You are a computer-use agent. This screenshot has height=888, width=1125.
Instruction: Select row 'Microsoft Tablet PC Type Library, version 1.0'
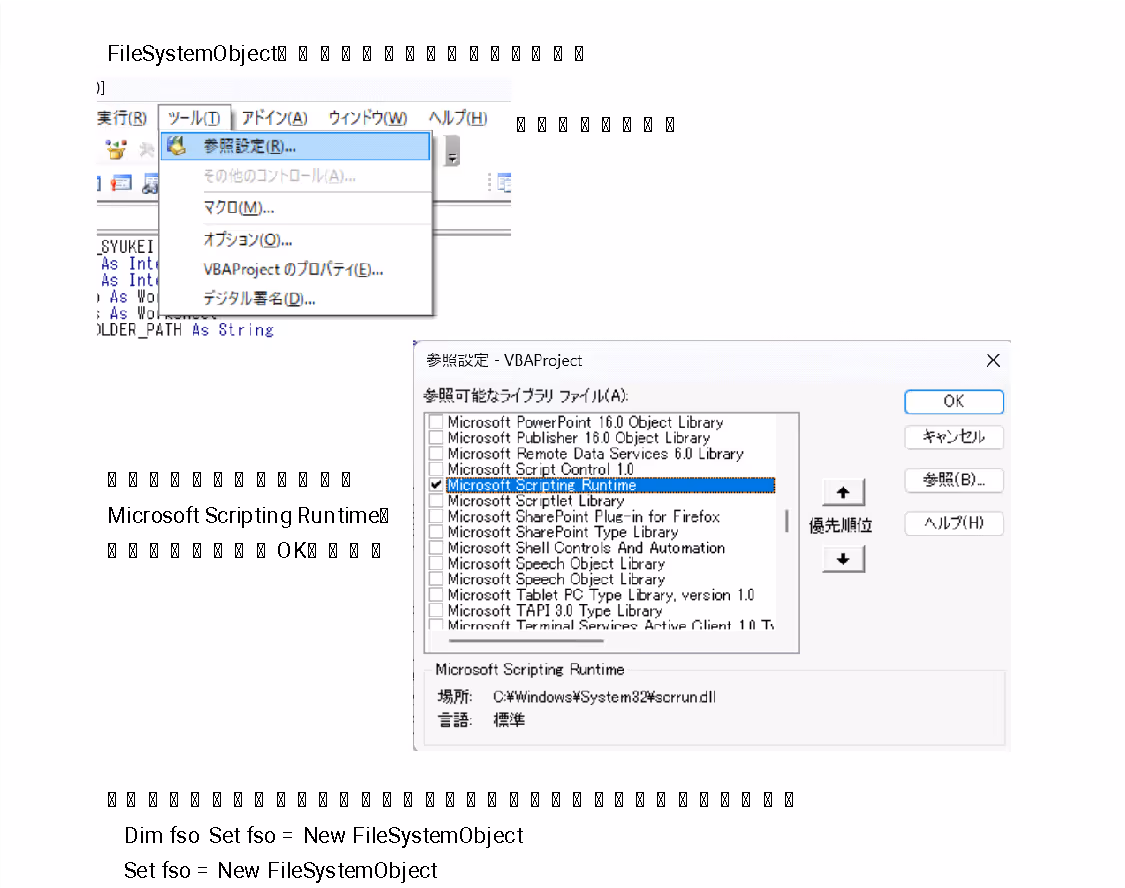(x=601, y=595)
